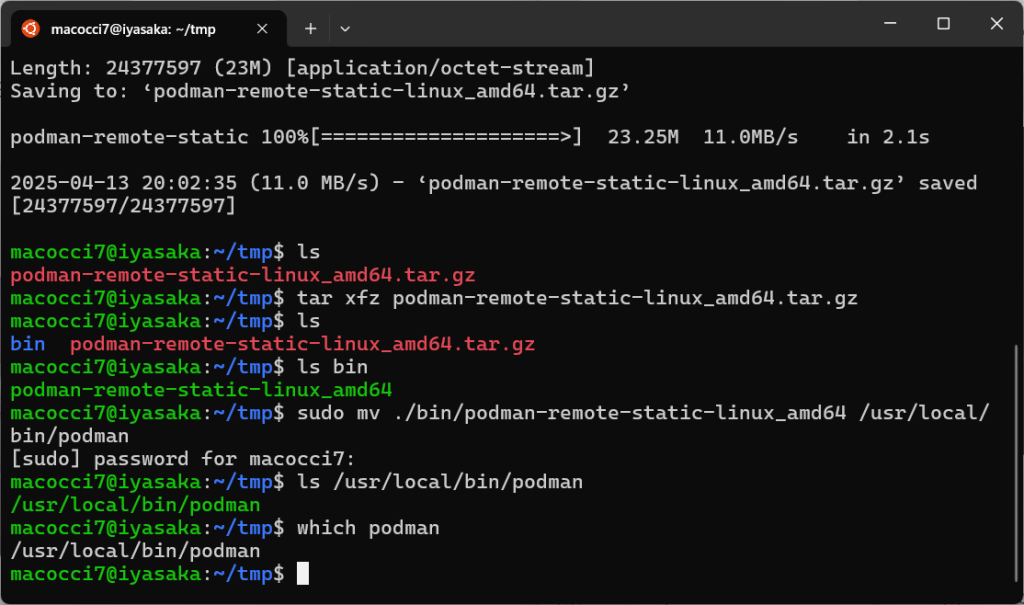Click the red tar.gz filename beside bin
This screenshot has width=1024, height=605.
[302, 344]
